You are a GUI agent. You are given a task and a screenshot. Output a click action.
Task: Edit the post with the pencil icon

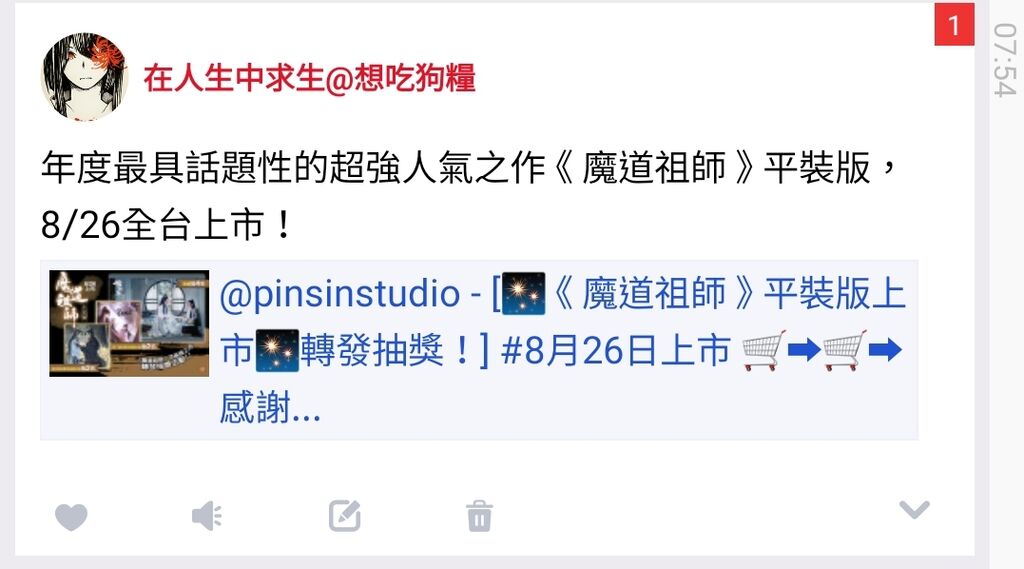pos(345,515)
